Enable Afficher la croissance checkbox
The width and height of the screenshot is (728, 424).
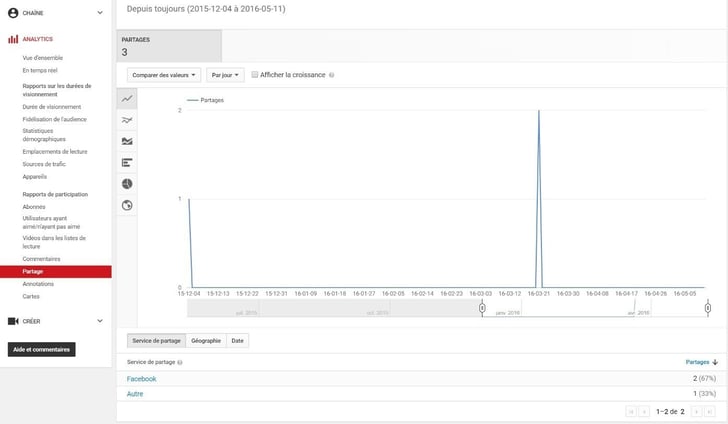pyautogui.click(x=254, y=74)
